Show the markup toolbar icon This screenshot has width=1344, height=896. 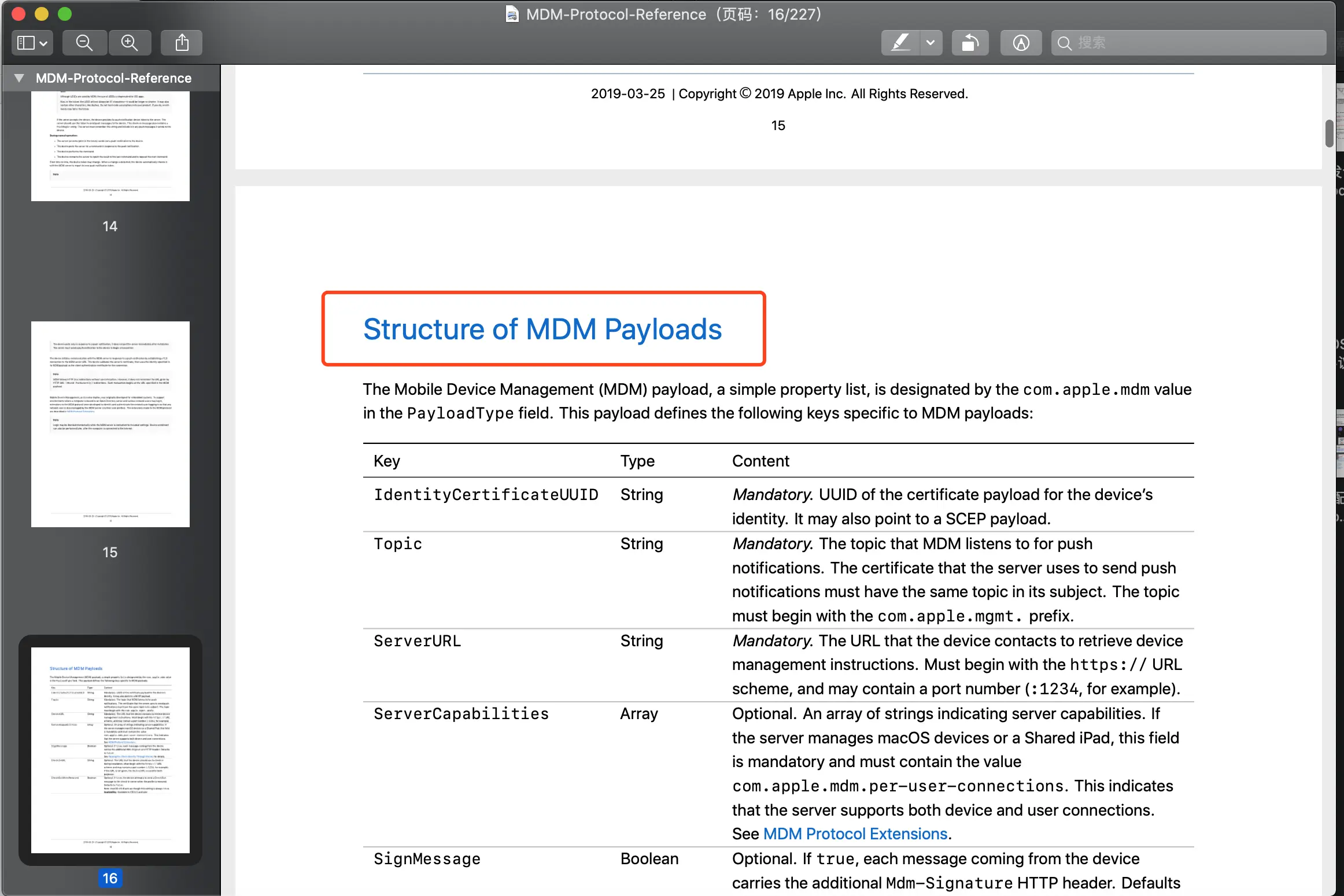click(1021, 43)
